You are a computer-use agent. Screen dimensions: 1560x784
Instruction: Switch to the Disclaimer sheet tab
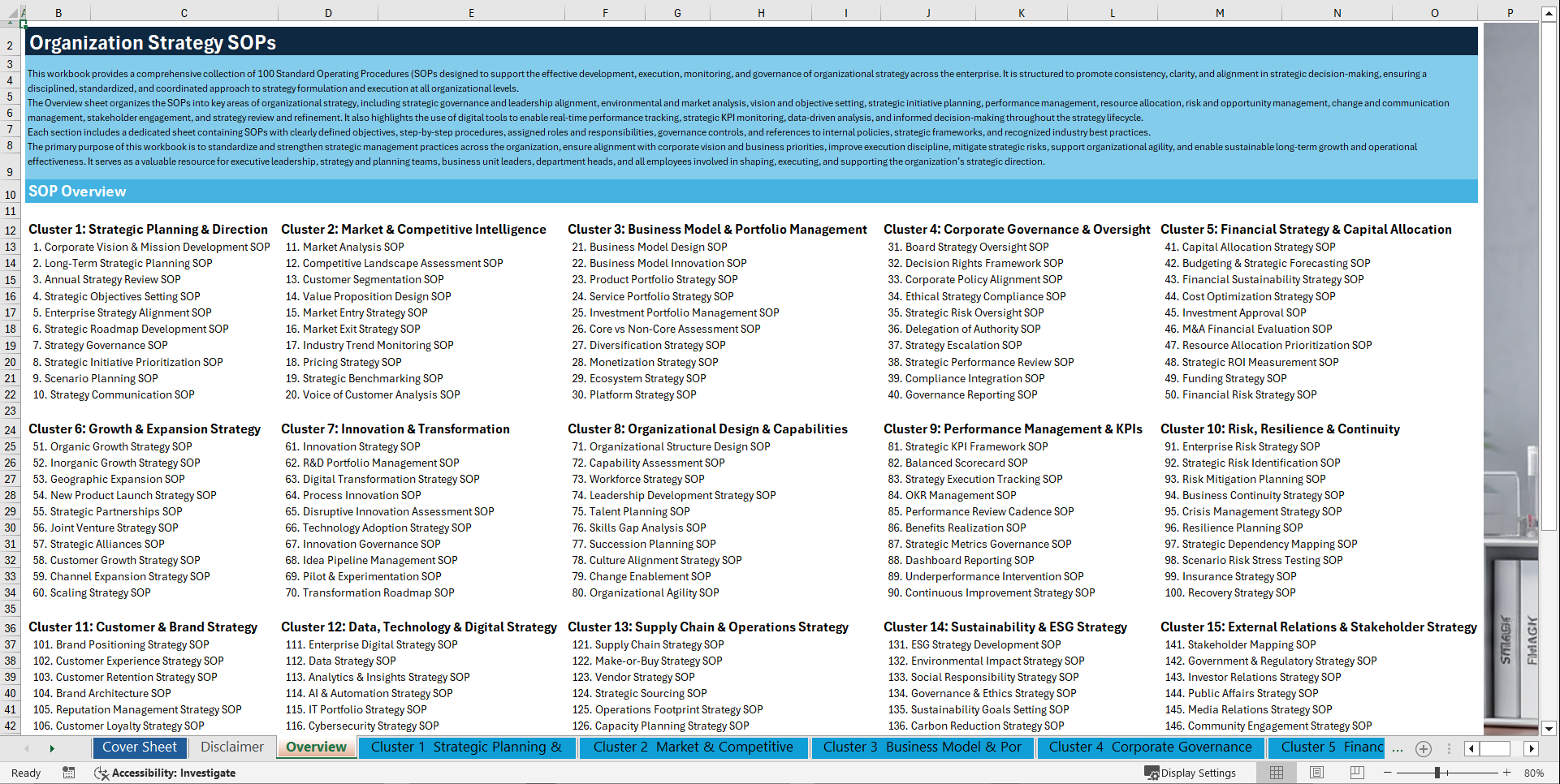coord(231,747)
